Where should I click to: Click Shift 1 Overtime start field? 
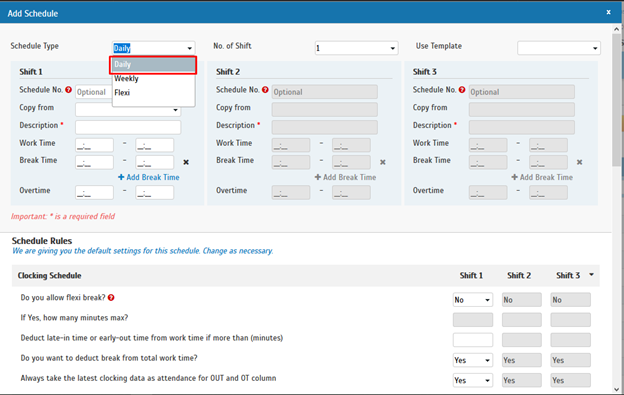[94, 193]
